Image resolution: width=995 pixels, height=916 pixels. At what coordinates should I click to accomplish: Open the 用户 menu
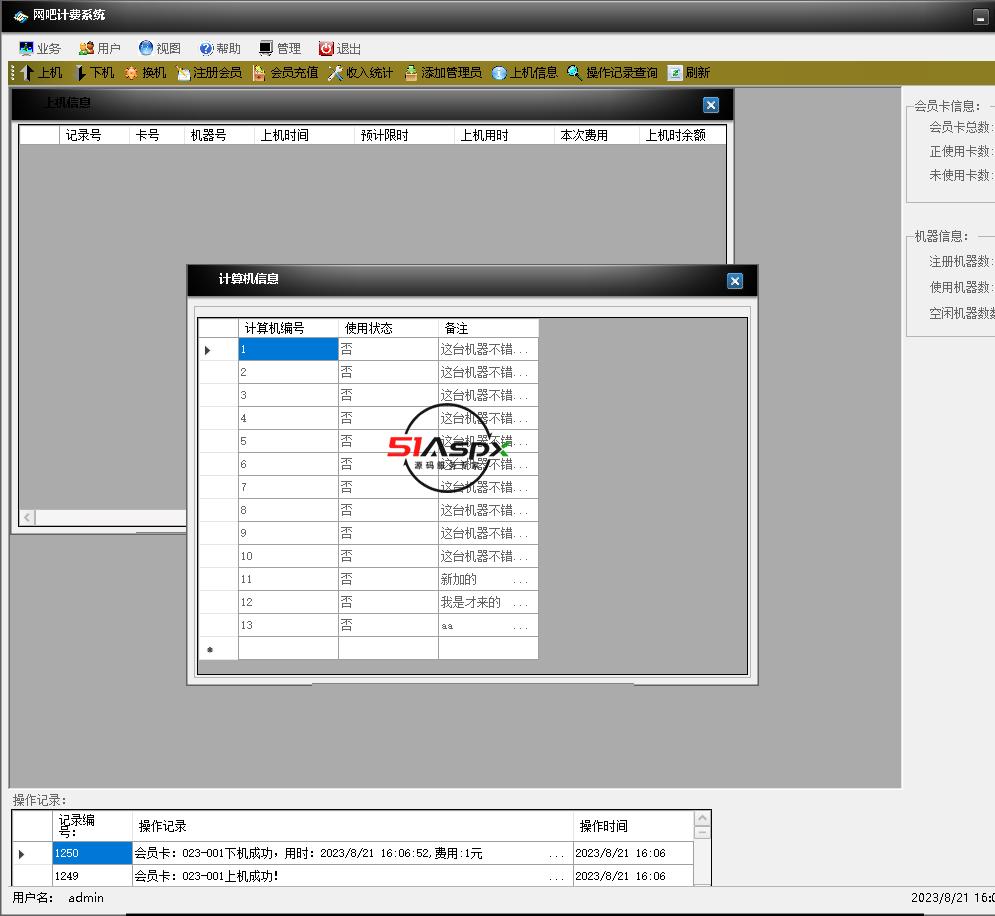pyautogui.click(x=99, y=48)
